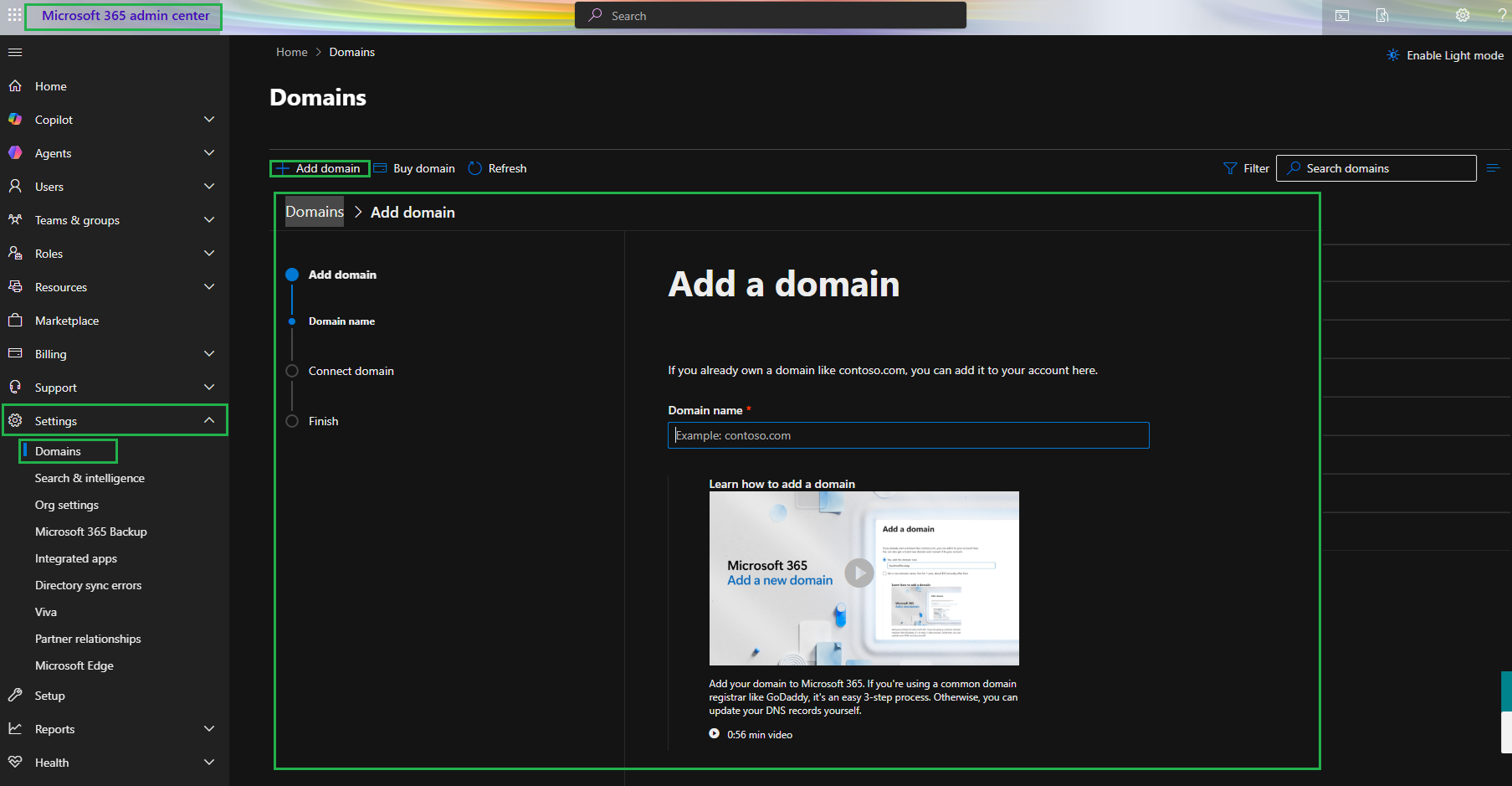
Task: Collapse the navigation hamburger menu
Action: tap(15, 52)
